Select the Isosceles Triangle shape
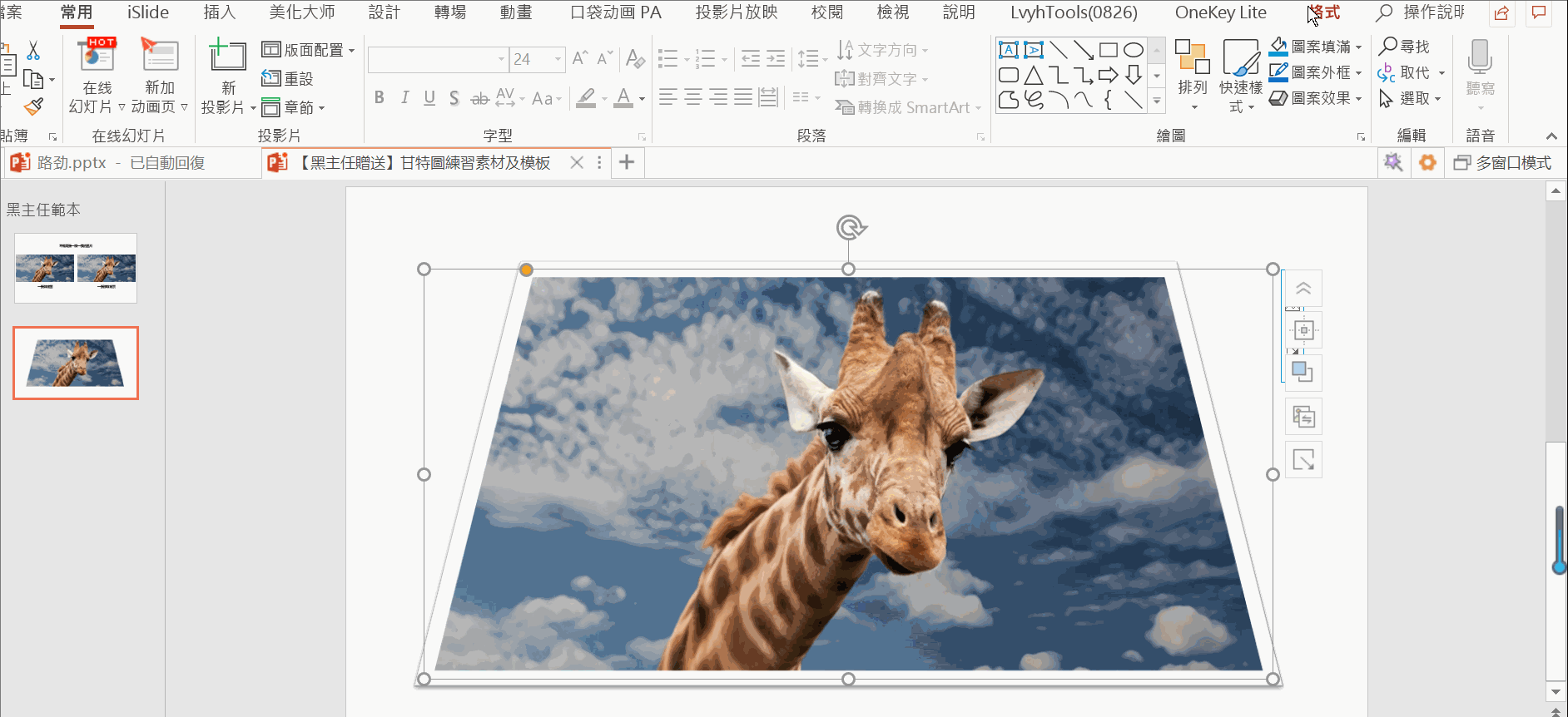Image resolution: width=1568 pixels, height=717 pixels. 1034,76
